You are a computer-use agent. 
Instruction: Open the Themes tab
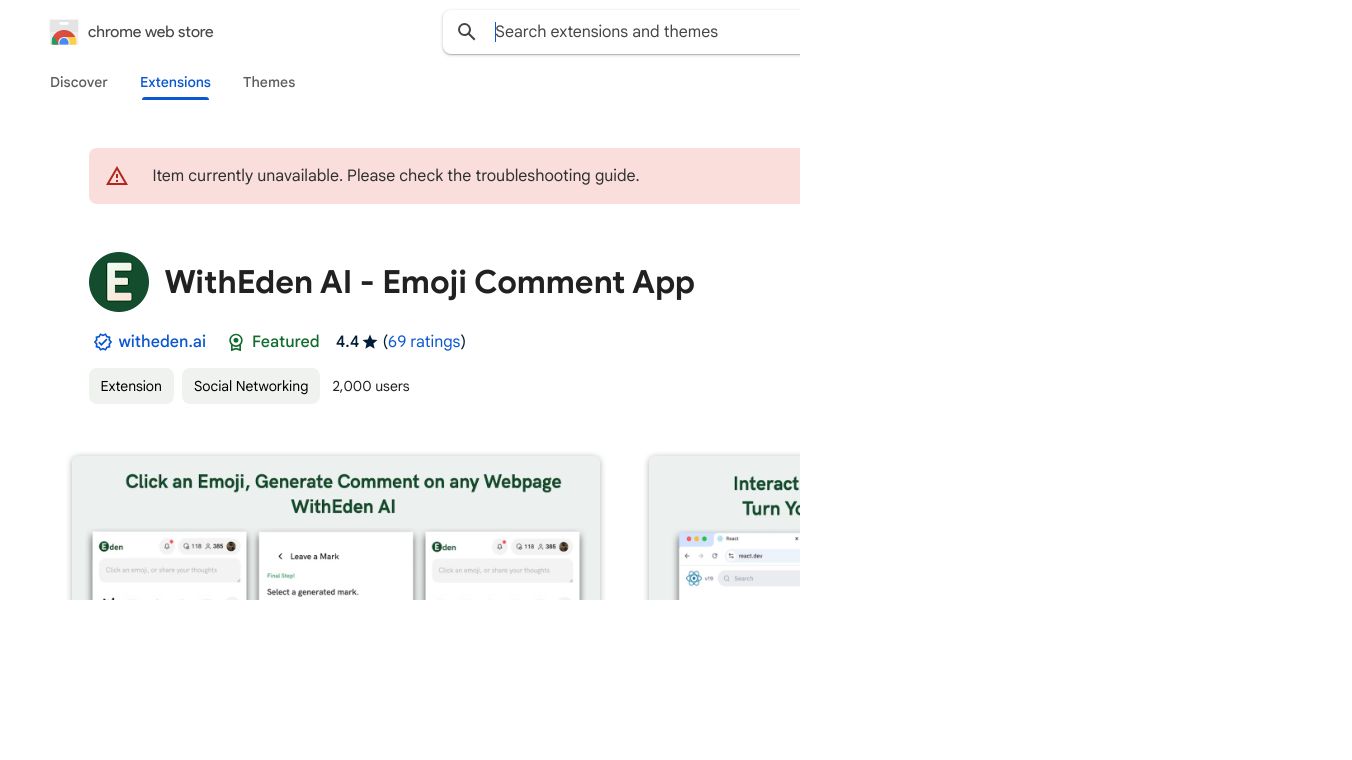tap(269, 82)
